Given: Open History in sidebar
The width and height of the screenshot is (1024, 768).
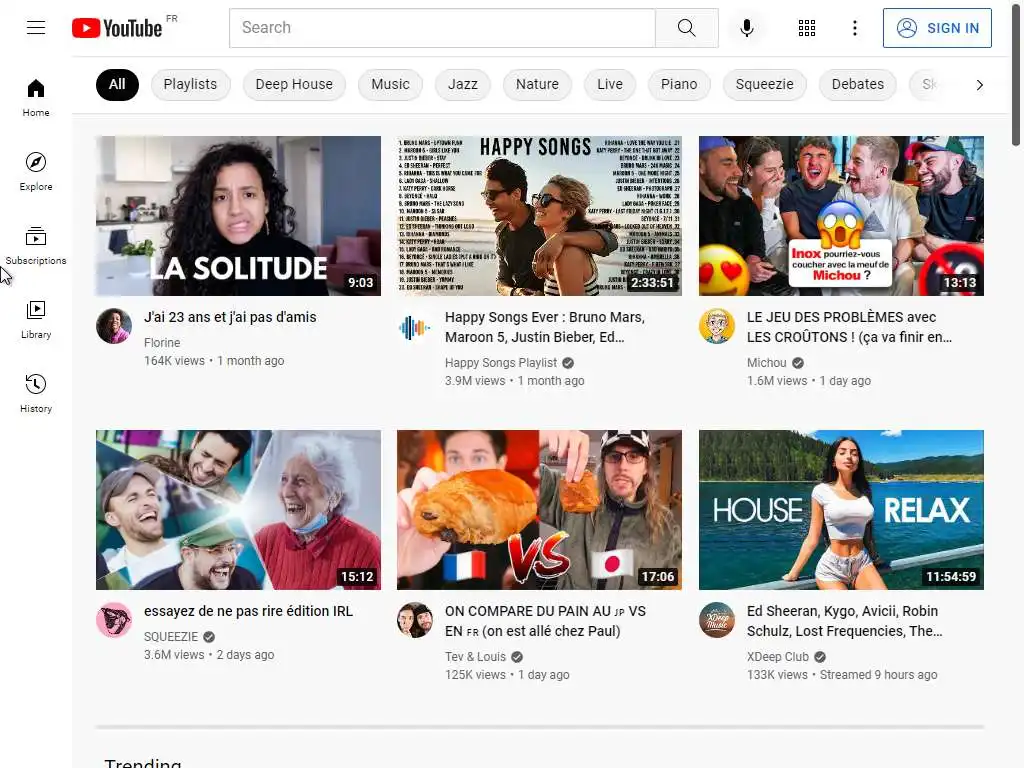Looking at the screenshot, I should 36,394.
